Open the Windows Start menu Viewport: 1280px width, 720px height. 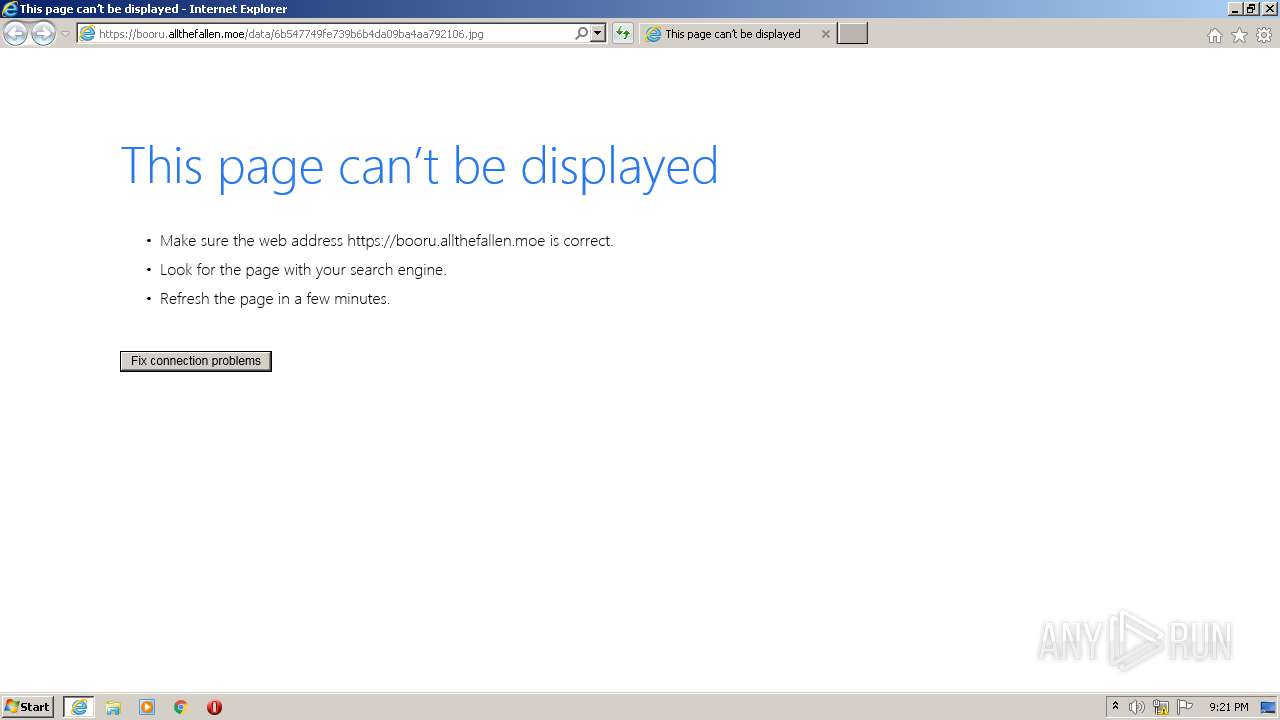(x=27, y=707)
